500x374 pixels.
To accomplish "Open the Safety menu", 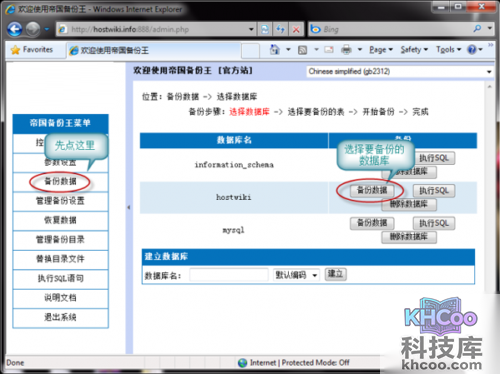I will tap(414, 50).
